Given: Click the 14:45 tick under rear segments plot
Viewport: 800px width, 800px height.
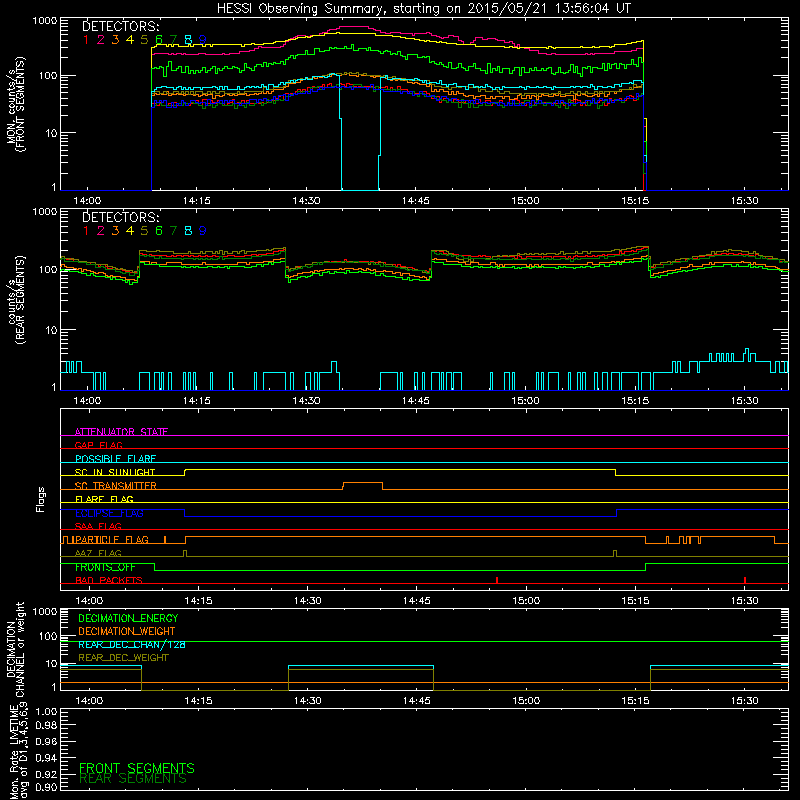Looking at the screenshot, I should (x=415, y=401).
